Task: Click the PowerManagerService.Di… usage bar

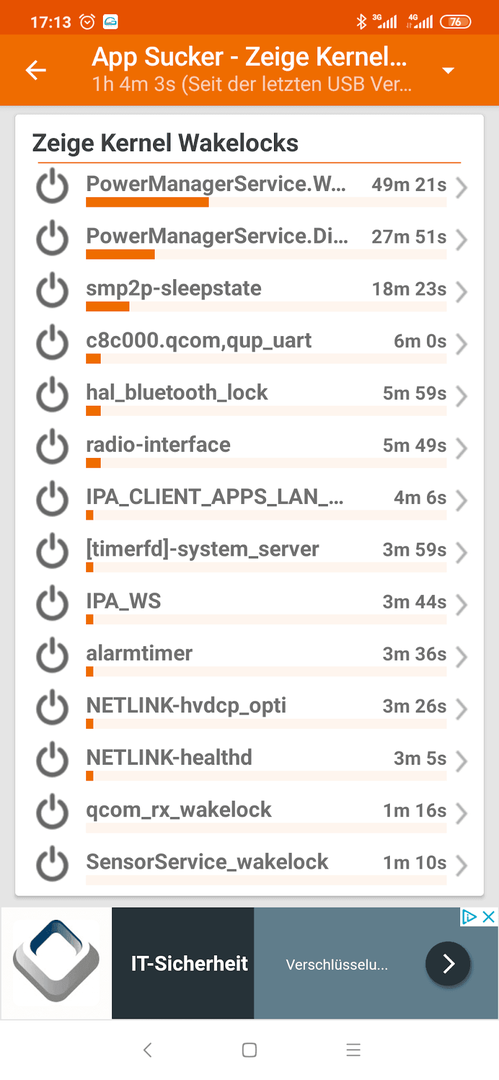Action: coord(266,255)
